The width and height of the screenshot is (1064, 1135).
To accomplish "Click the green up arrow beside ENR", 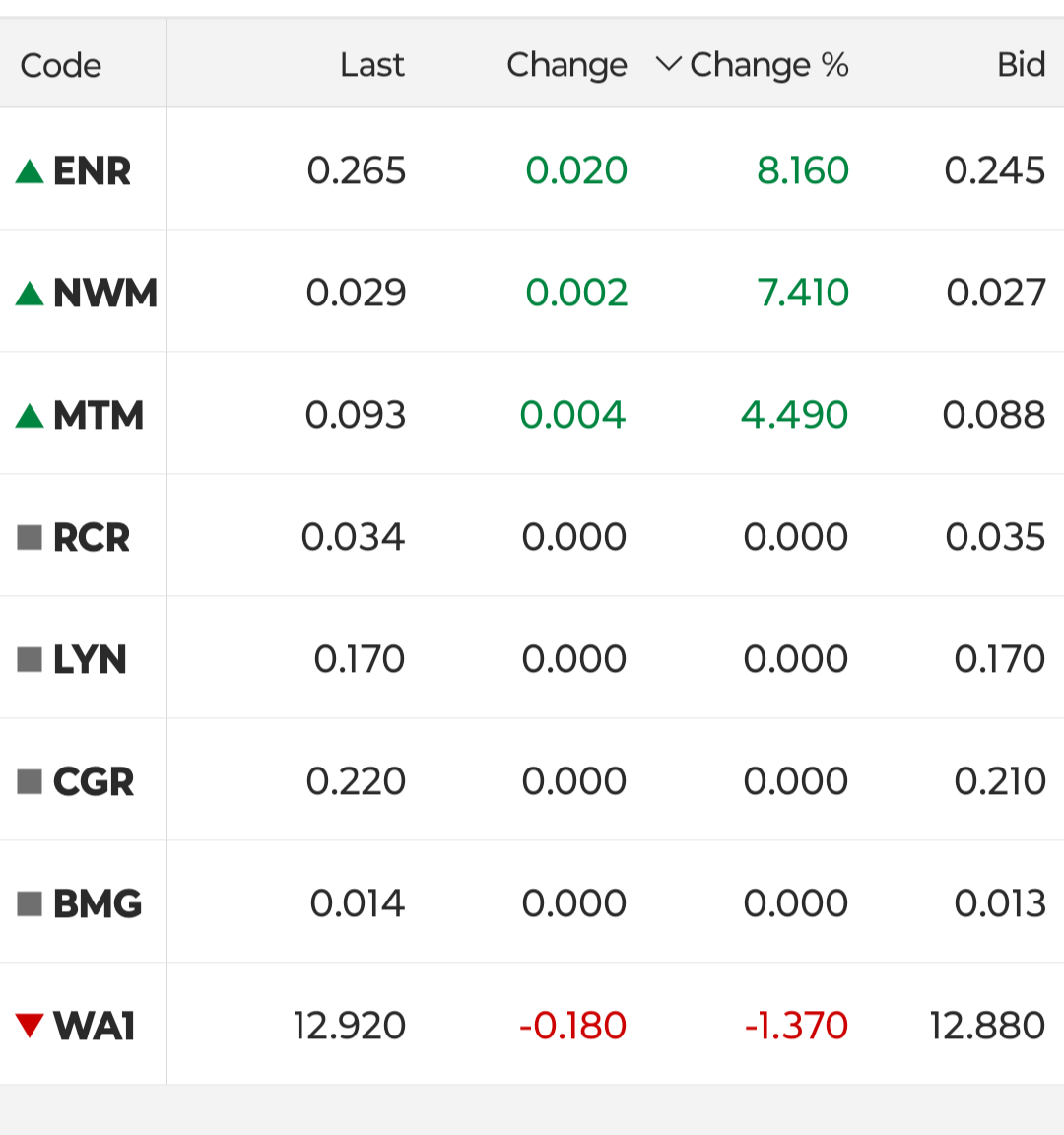I will pos(30,171).
